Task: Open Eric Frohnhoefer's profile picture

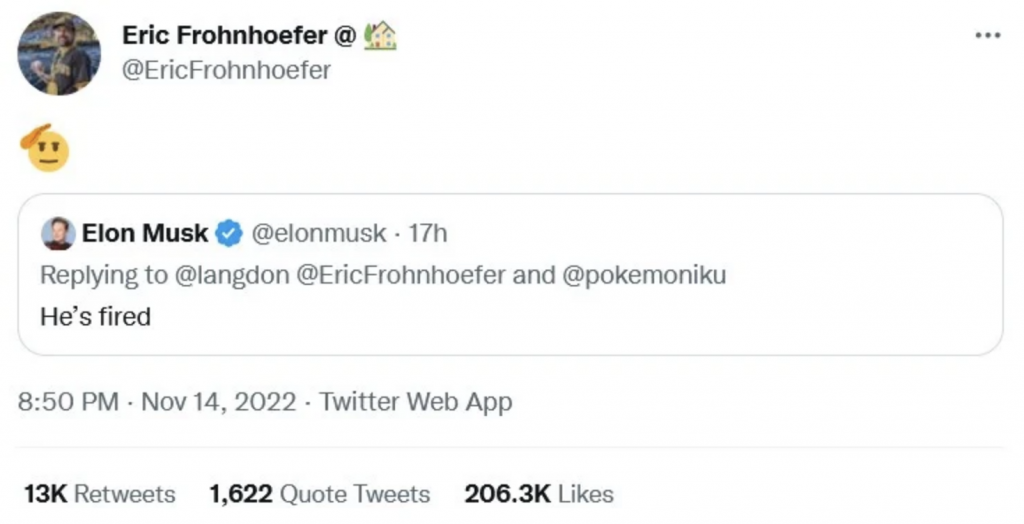Action: [59, 54]
